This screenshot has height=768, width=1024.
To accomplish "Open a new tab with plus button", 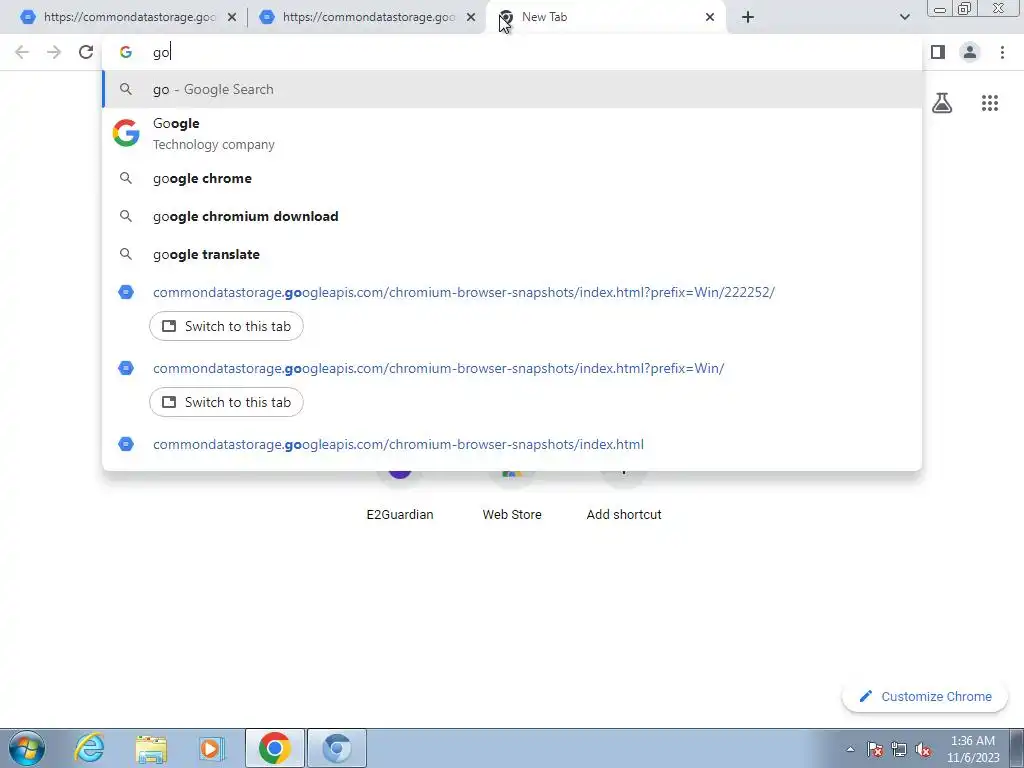I will (748, 17).
